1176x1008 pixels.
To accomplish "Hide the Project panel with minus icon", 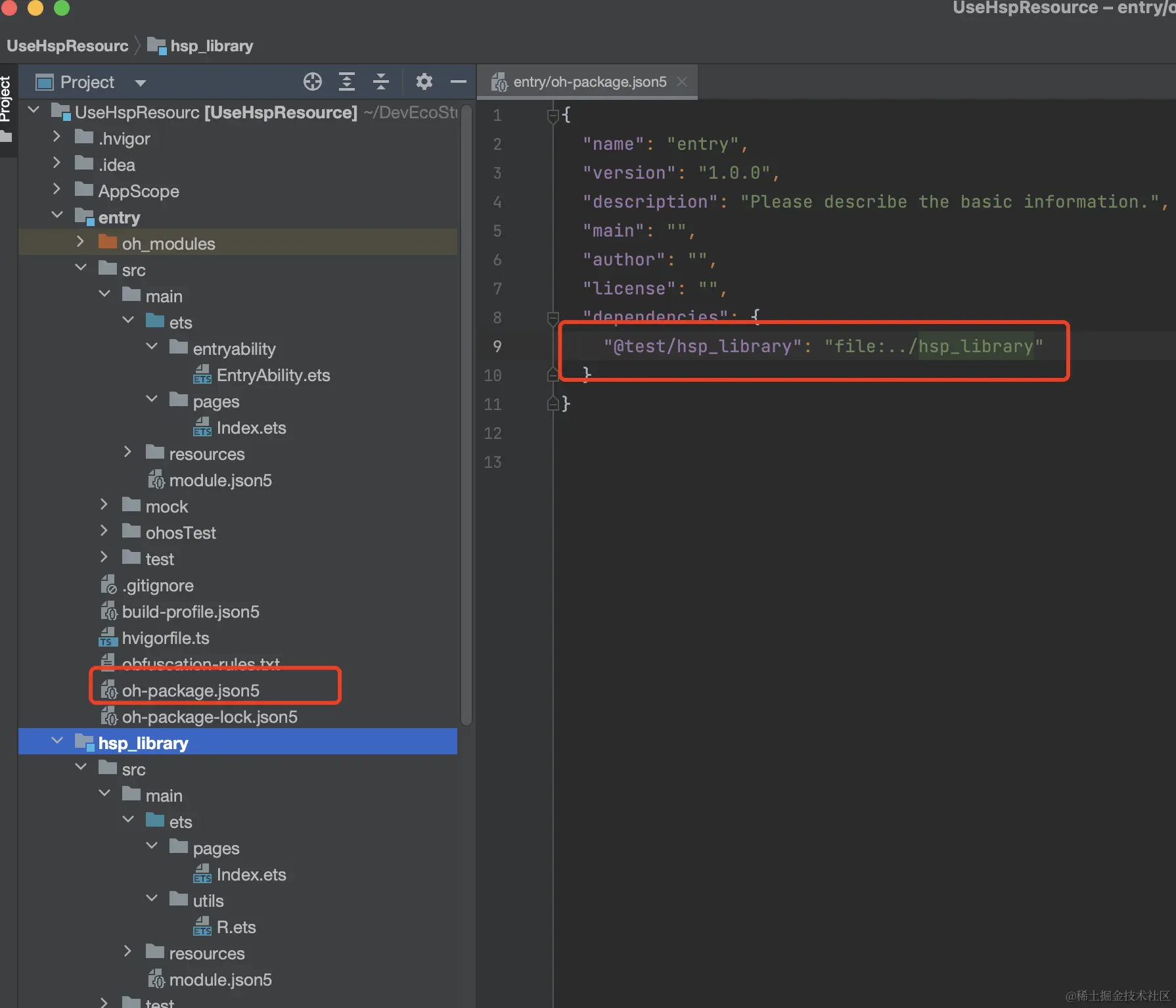I will (x=459, y=82).
